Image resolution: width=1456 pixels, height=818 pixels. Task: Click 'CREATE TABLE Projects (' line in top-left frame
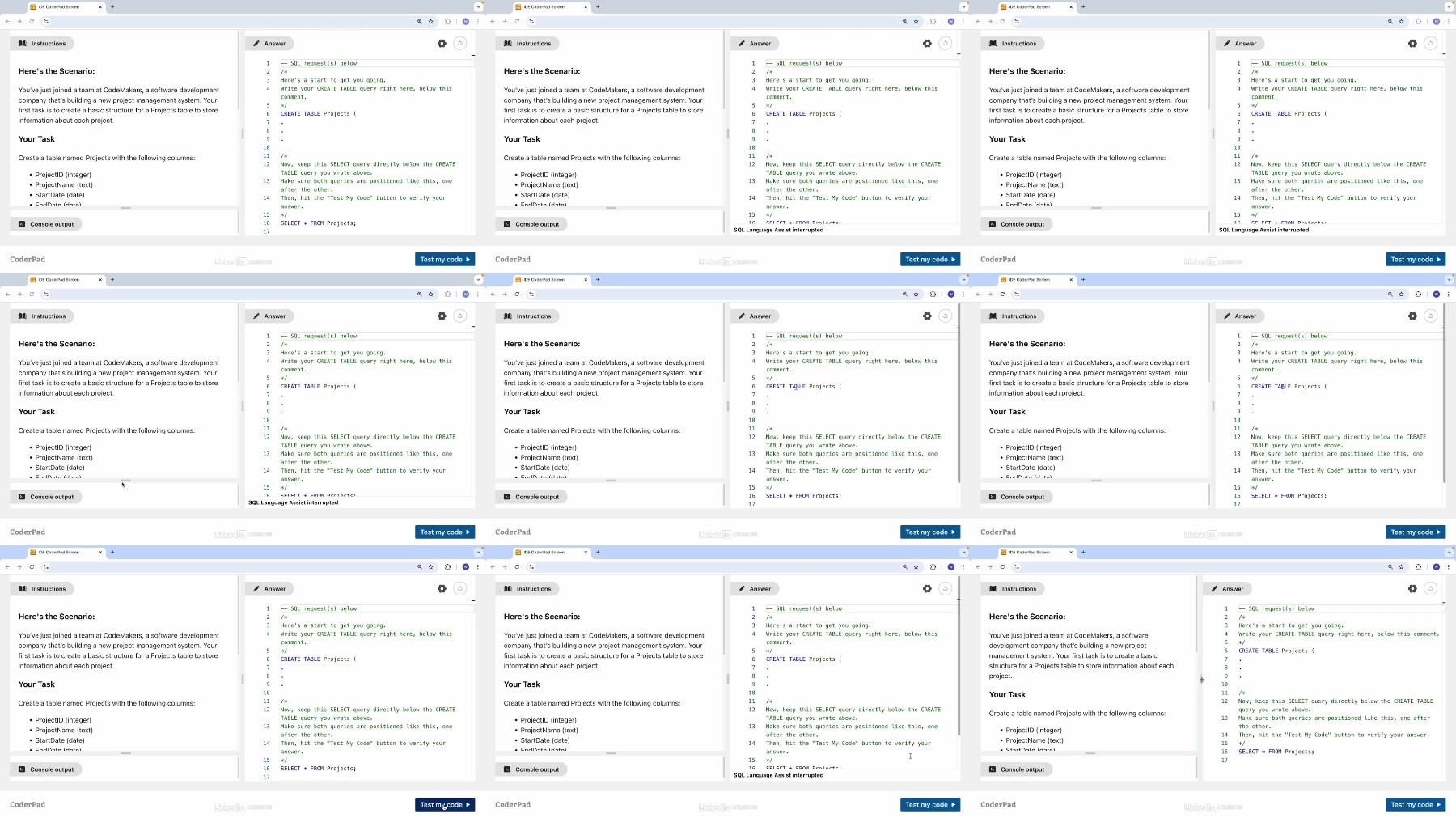pyautogui.click(x=318, y=114)
